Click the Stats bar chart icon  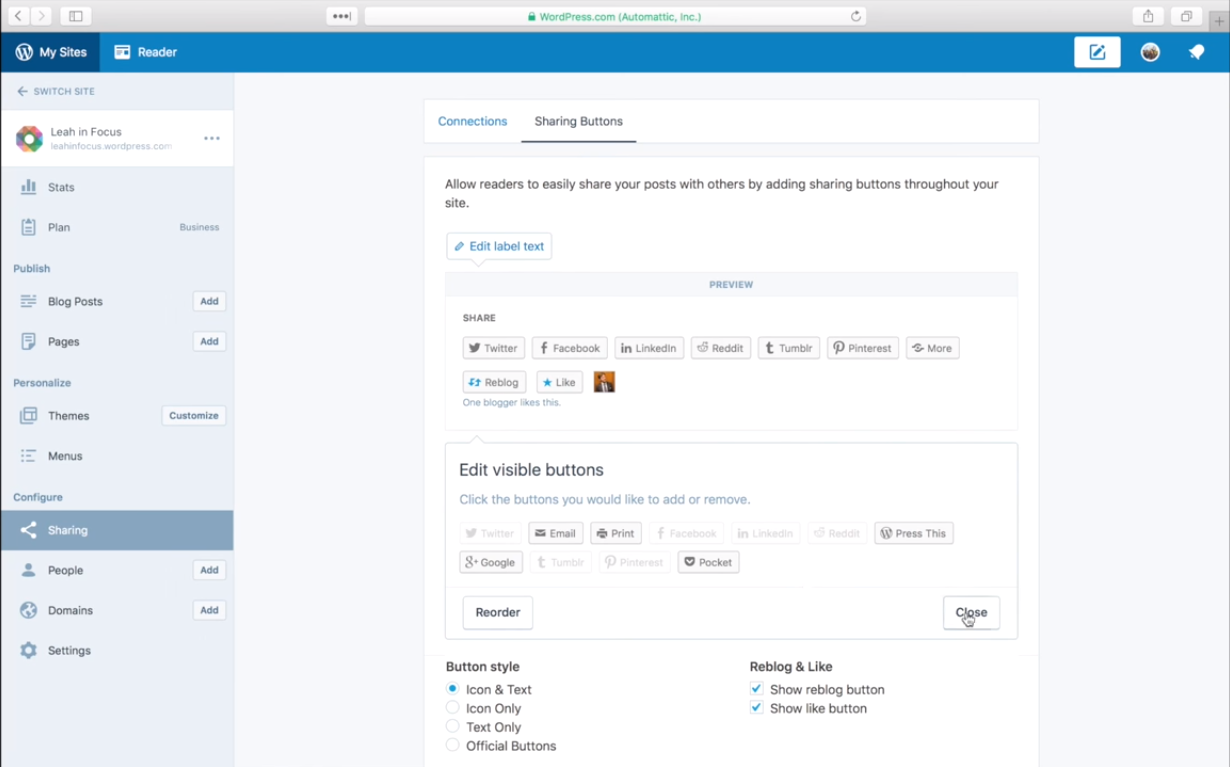tap(28, 187)
